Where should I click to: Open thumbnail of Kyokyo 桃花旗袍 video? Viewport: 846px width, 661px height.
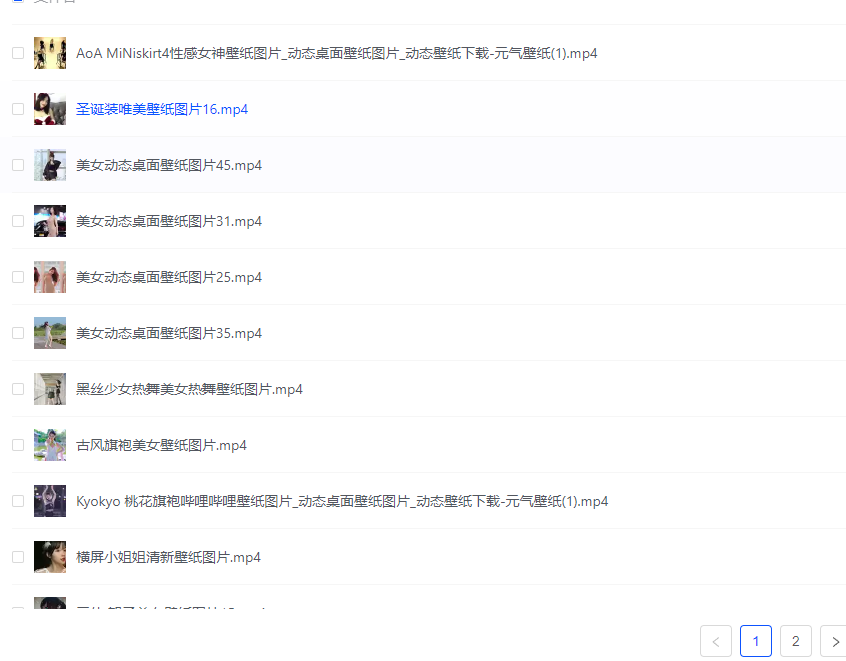[x=50, y=501]
